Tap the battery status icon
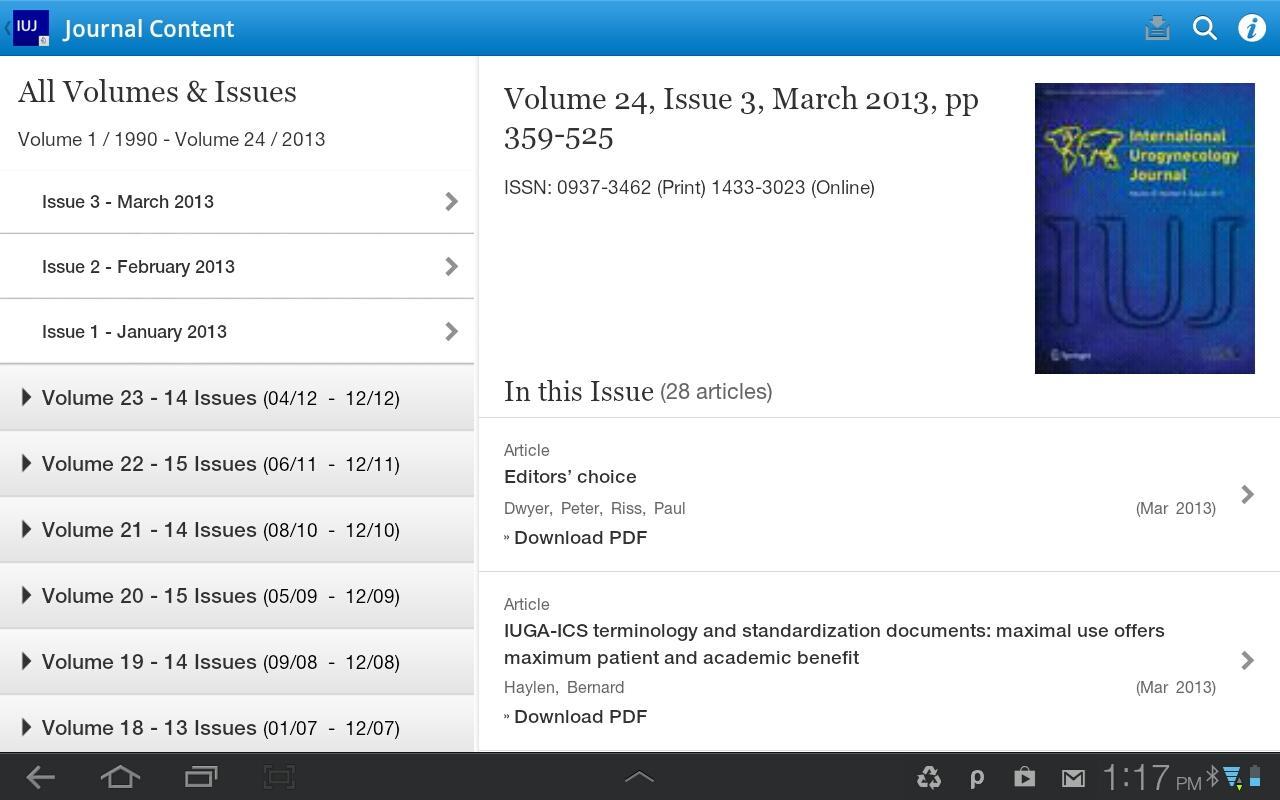This screenshot has height=800, width=1280. coord(1254,777)
